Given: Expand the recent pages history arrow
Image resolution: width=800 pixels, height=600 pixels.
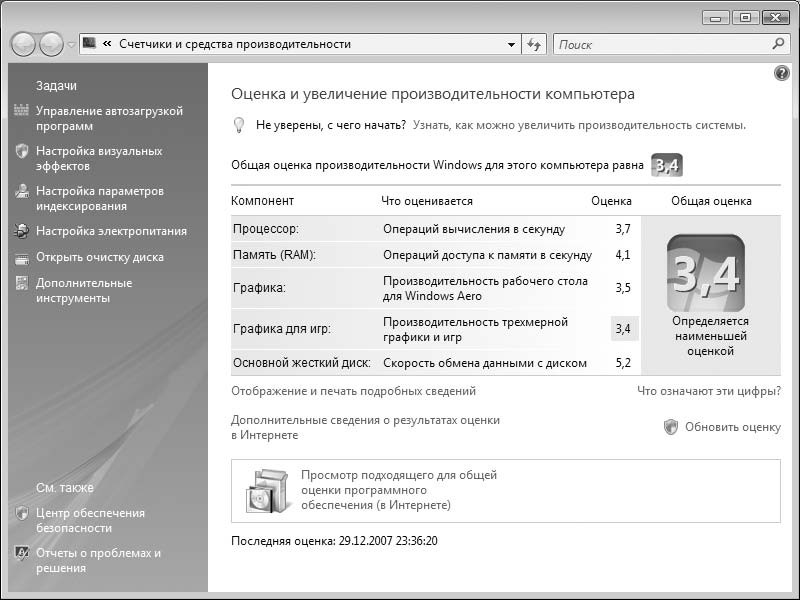Looking at the screenshot, I should (x=71, y=45).
